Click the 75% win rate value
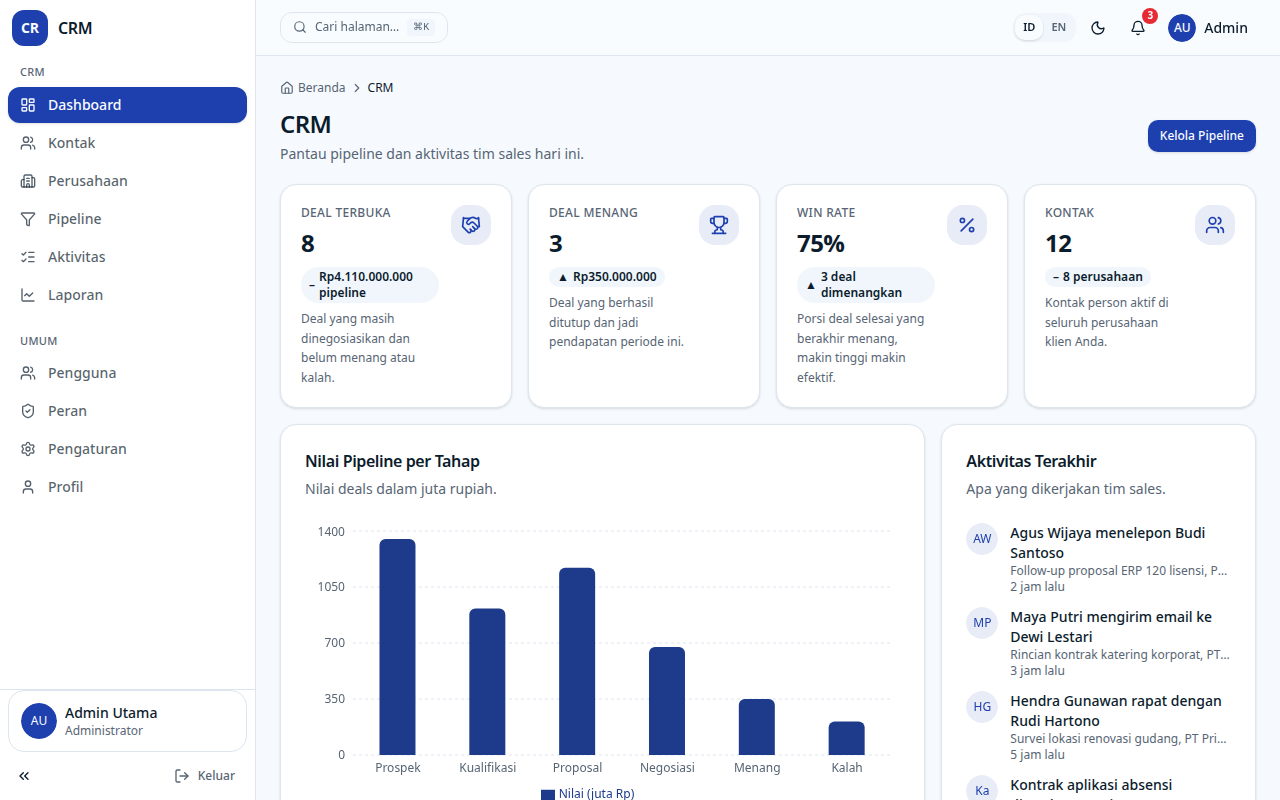 [821, 244]
